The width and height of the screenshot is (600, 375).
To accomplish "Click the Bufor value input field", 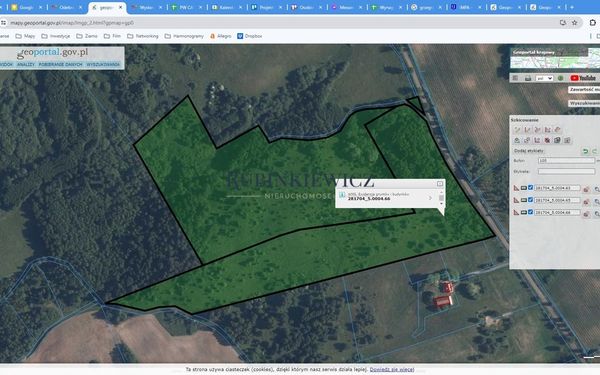I will click(566, 160).
